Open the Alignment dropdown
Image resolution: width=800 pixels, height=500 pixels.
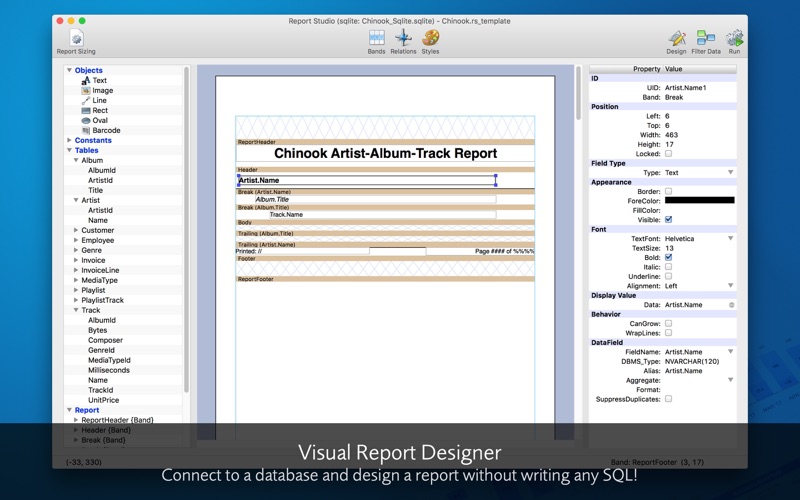tap(731, 286)
